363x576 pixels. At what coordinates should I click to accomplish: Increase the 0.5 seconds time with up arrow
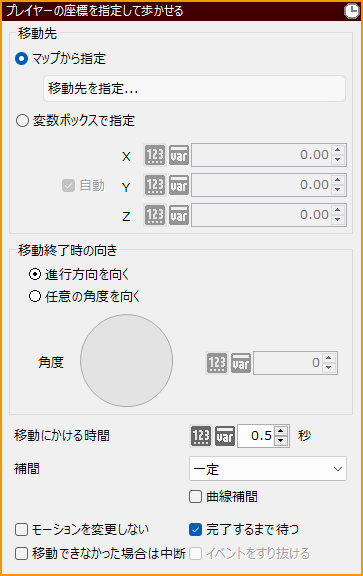[x=281, y=431]
